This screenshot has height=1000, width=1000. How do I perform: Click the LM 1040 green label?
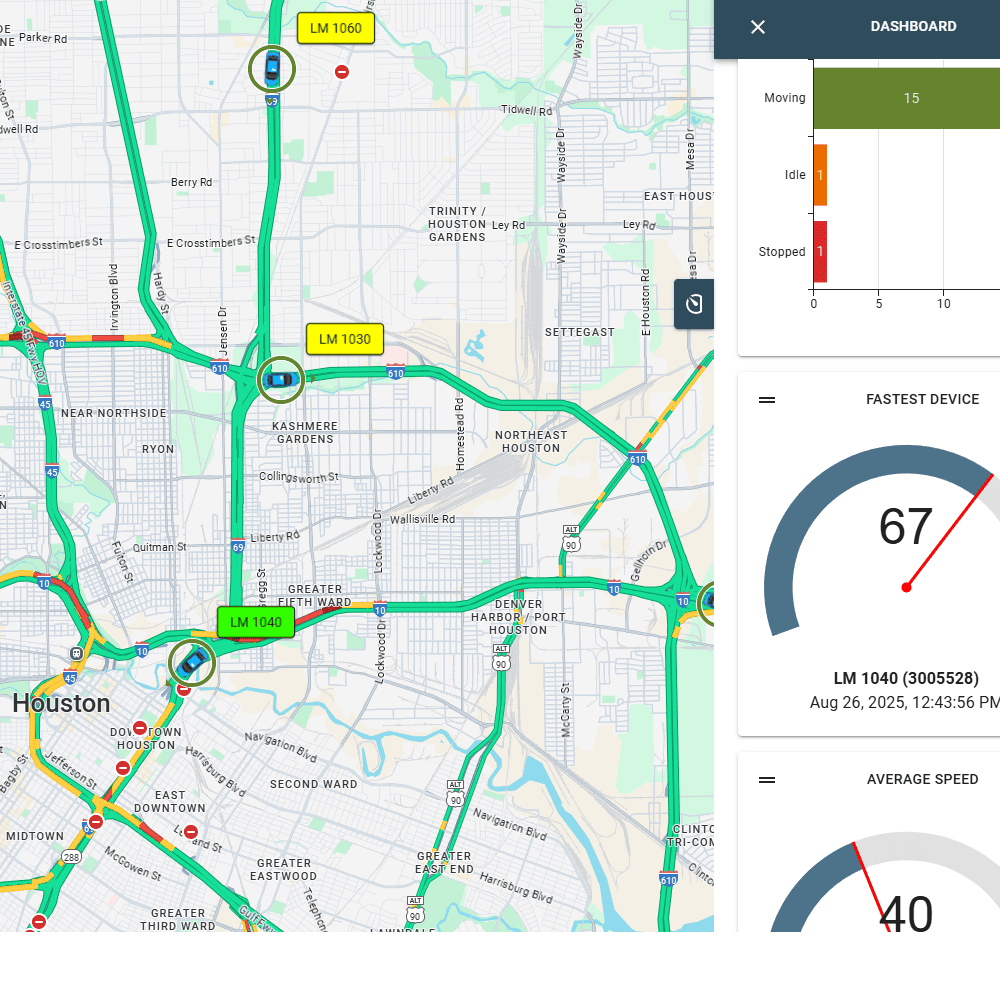(254, 622)
